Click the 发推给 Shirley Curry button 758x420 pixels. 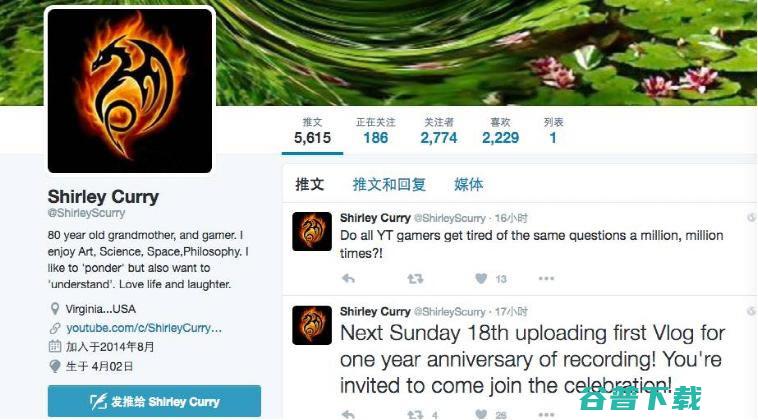click(x=154, y=401)
